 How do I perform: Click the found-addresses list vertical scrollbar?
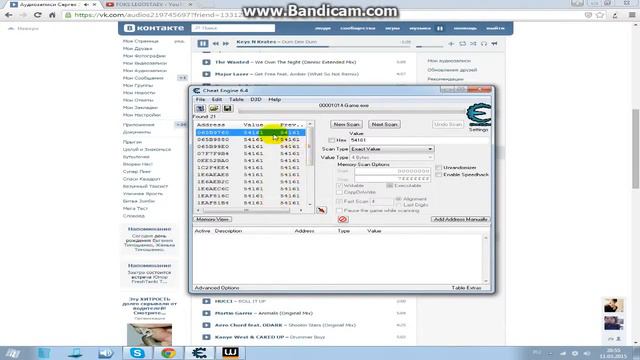pyautogui.click(x=310, y=164)
